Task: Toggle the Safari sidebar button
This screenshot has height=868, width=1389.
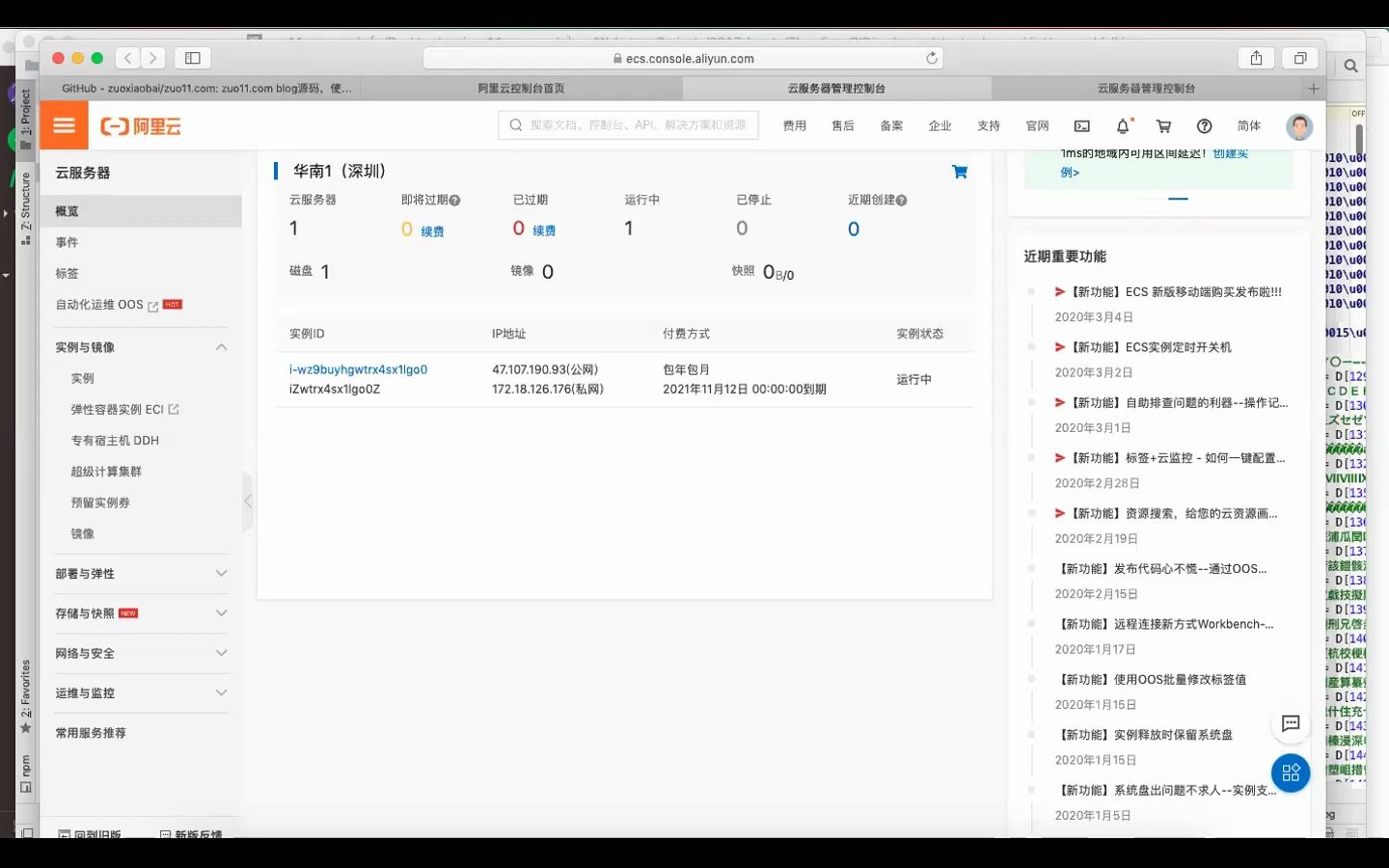Action: point(193,58)
